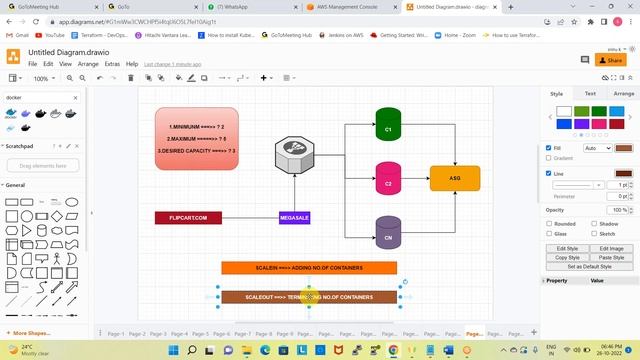640x360 pixels.
Task: Go to Page-1 tab
Action: click(x=116, y=334)
